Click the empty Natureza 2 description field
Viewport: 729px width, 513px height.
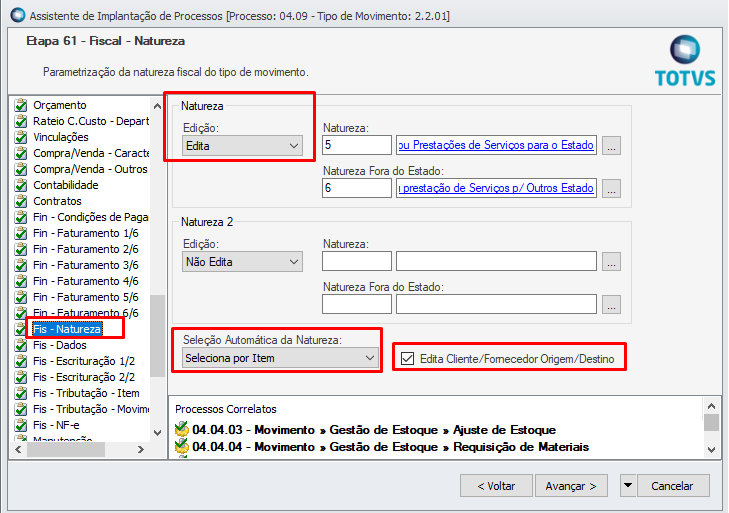496,261
